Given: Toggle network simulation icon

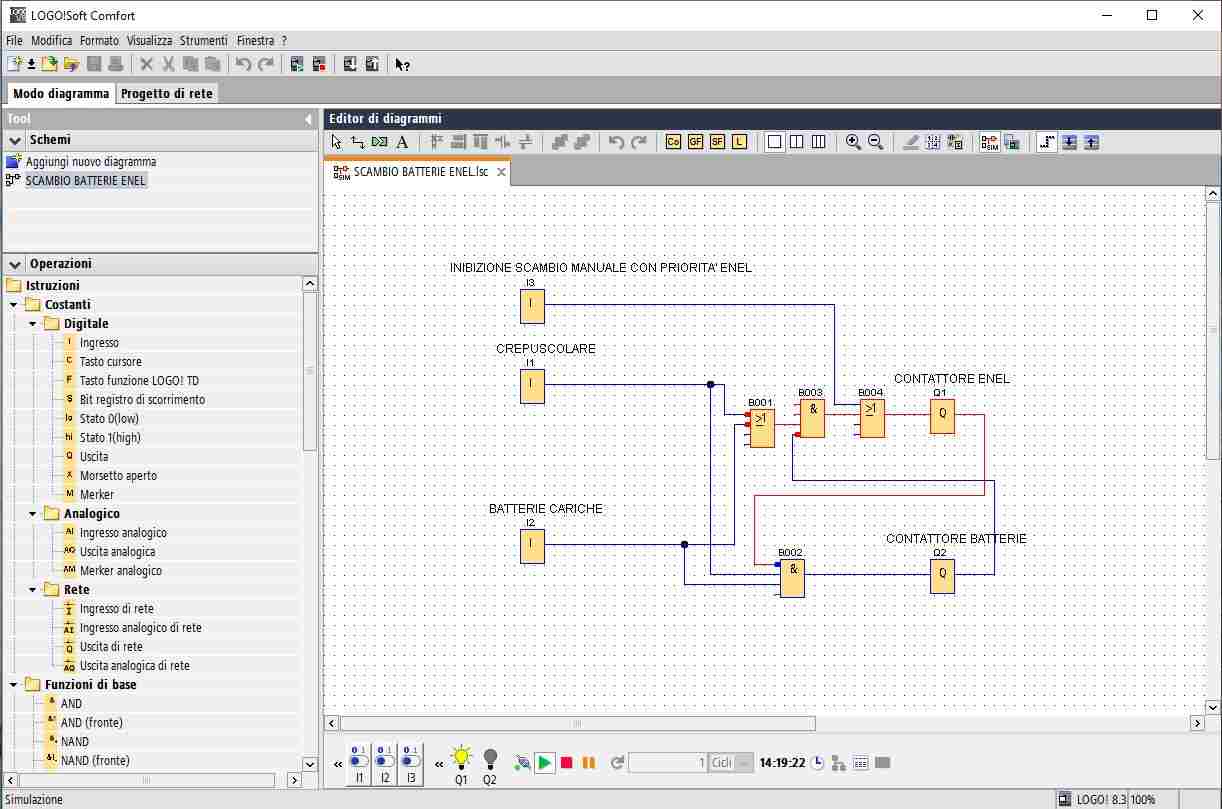Looking at the screenshot, I should (x=838, y=763).
